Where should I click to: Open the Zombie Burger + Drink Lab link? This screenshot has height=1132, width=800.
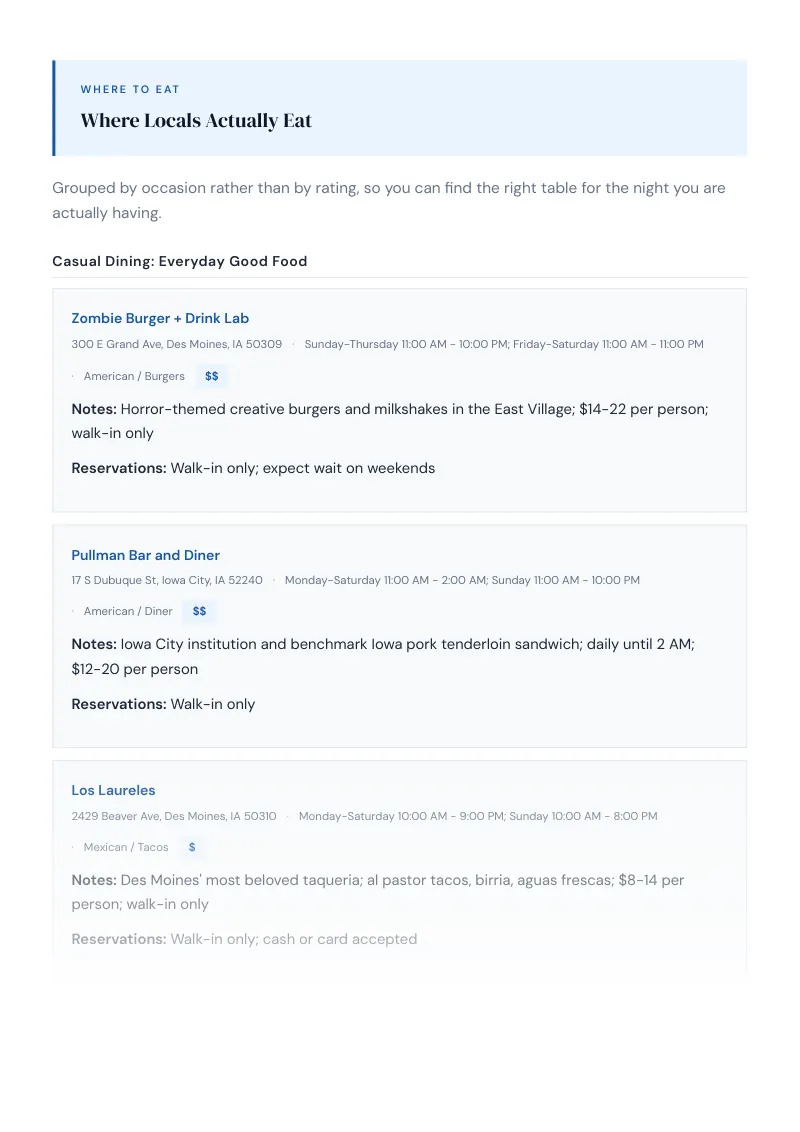(x=160, y=318)
